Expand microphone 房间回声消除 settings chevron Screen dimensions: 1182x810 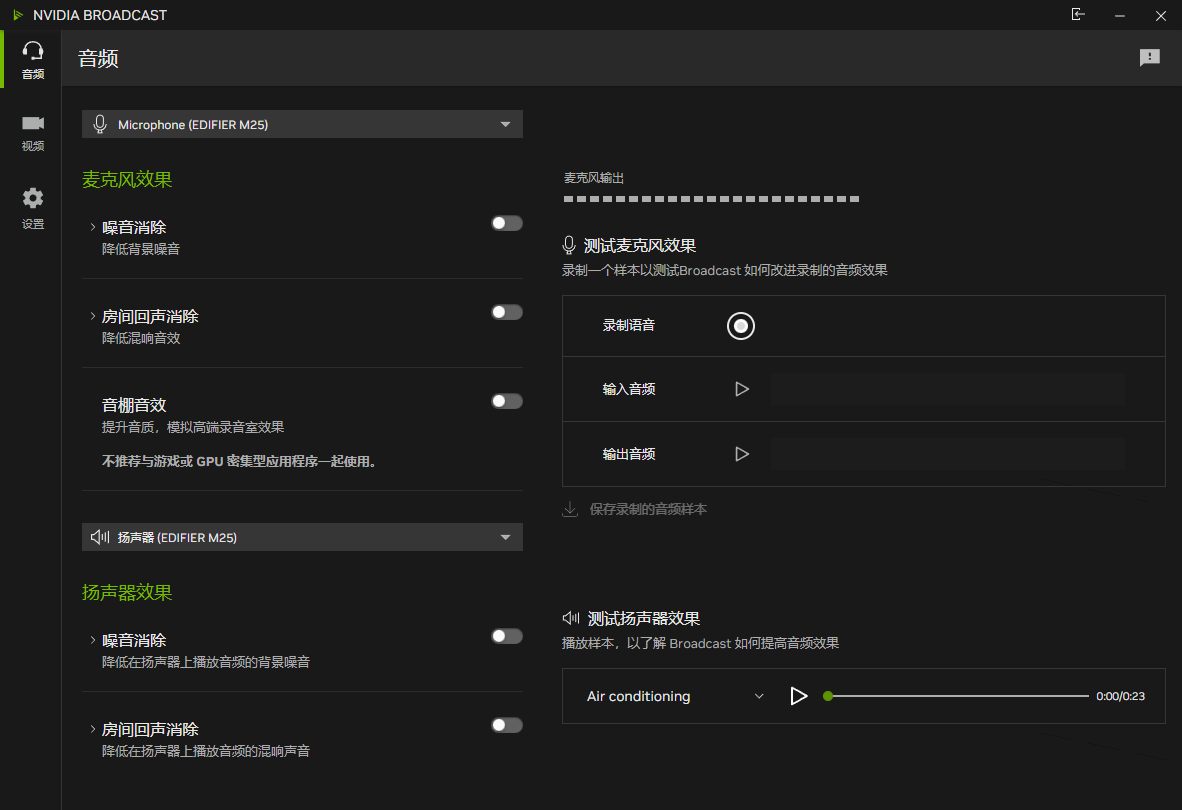[x=93, y=316]
